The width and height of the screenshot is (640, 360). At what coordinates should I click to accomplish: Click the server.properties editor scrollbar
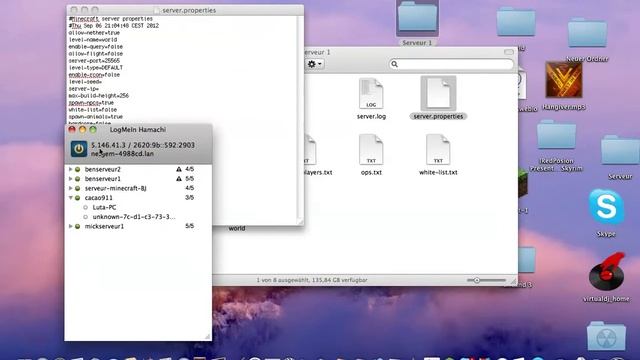click(x=300, y=118)
